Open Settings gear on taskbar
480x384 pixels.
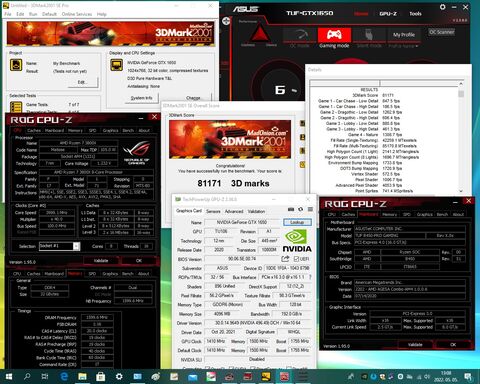click(119, 377)
